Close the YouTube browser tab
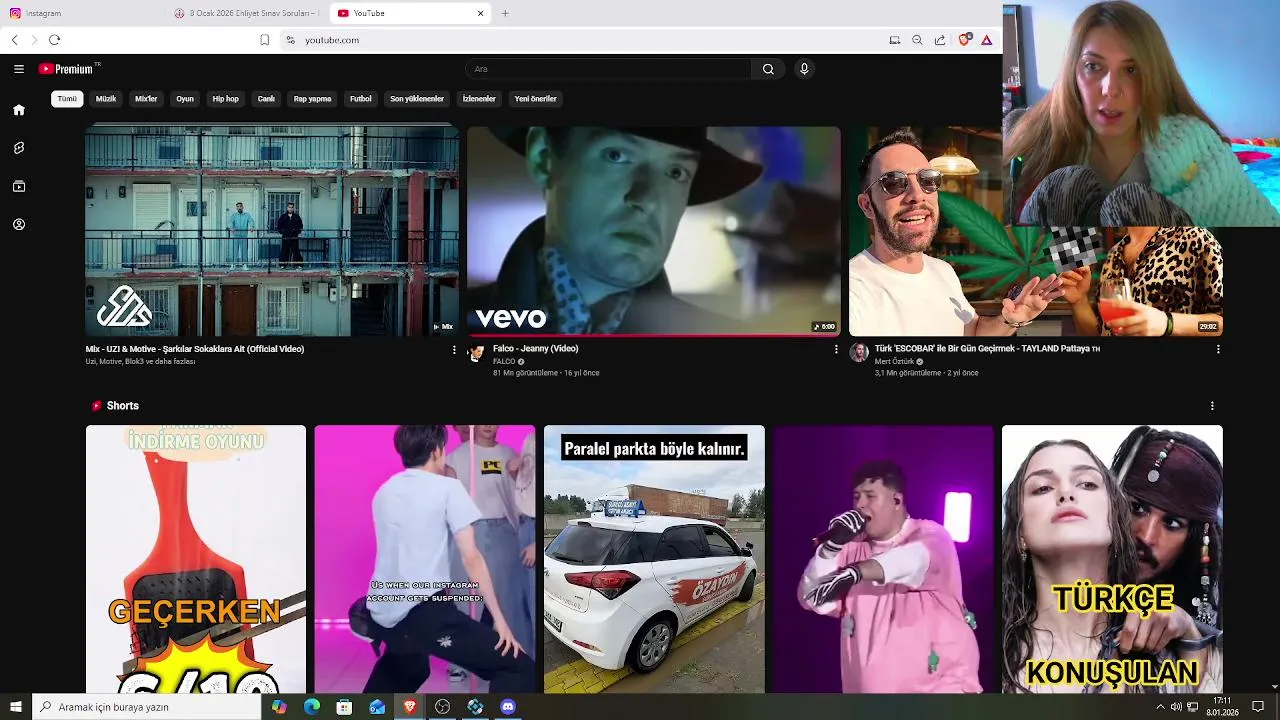 pos(481,13)
